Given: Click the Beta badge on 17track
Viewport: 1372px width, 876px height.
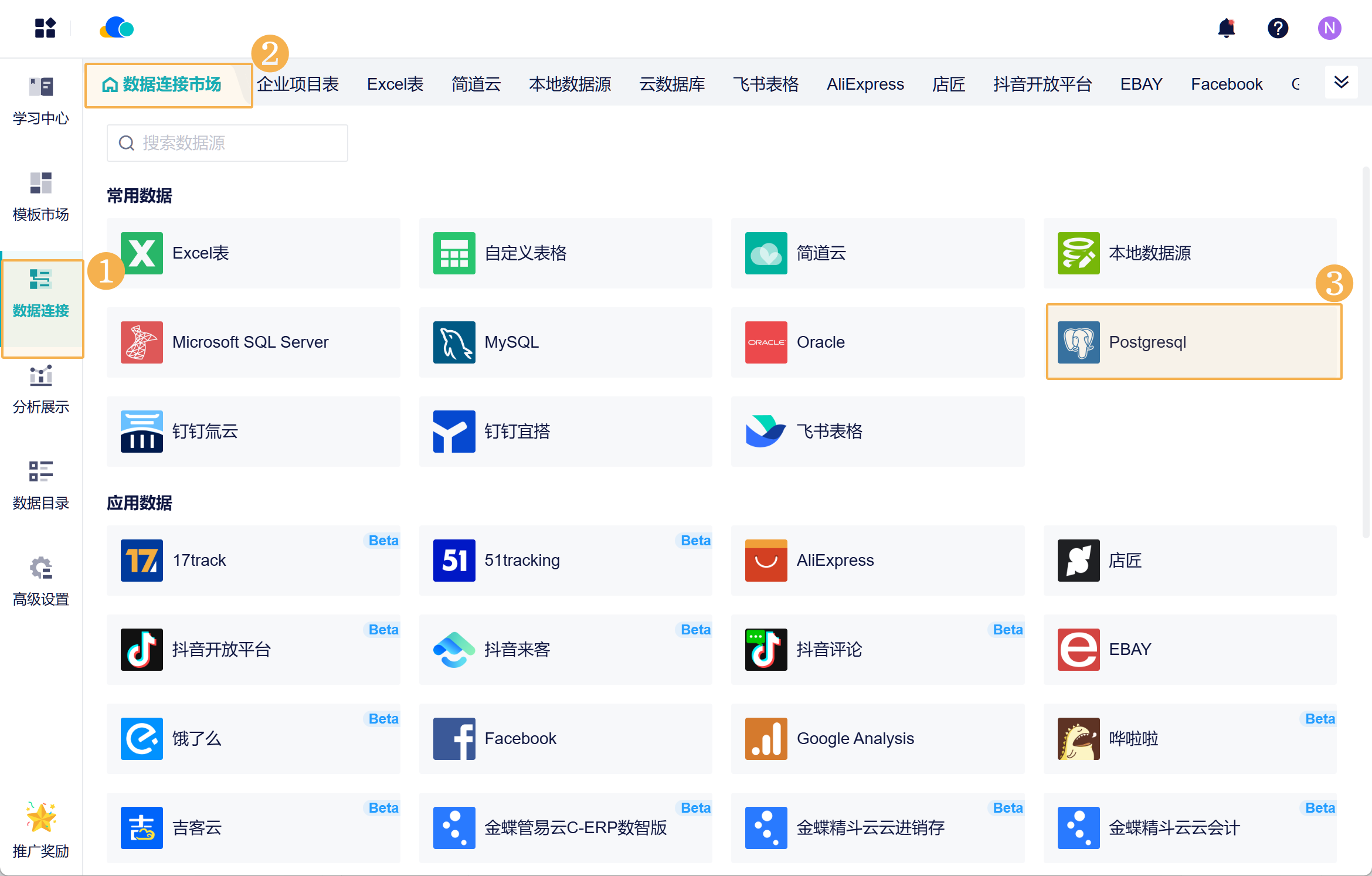Looking at the screenshot, I should (x=383, y=541).
